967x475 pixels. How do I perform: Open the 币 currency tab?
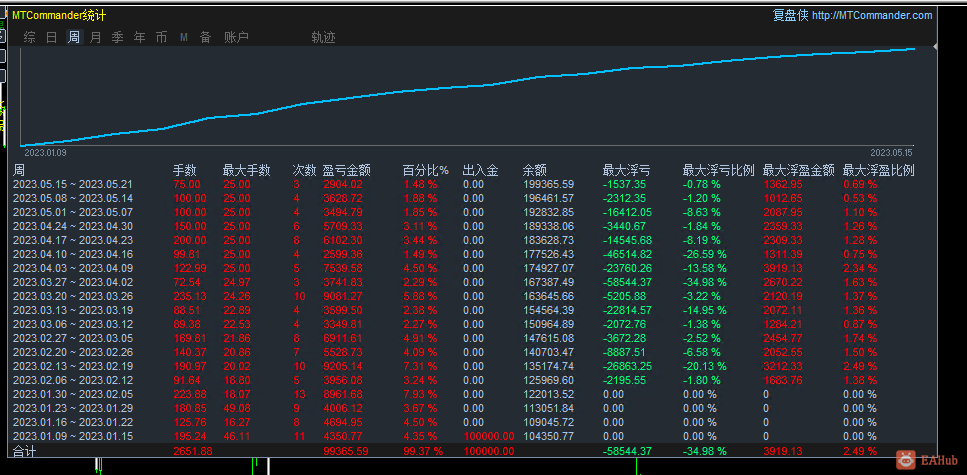pyautogui.click(x=161, y=38)
